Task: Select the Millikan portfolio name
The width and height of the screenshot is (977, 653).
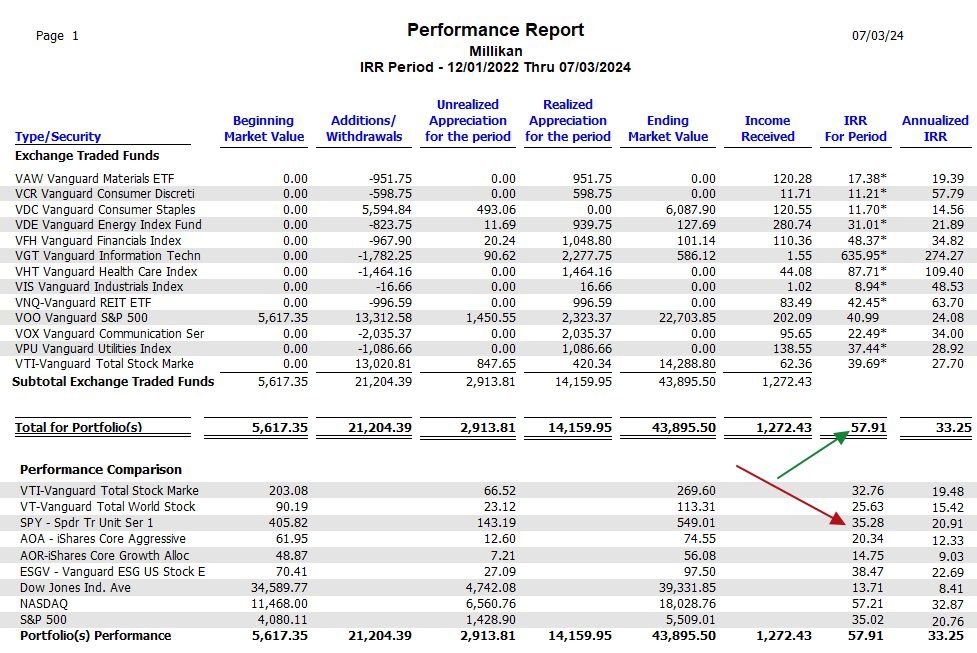Action: point(495,51)
